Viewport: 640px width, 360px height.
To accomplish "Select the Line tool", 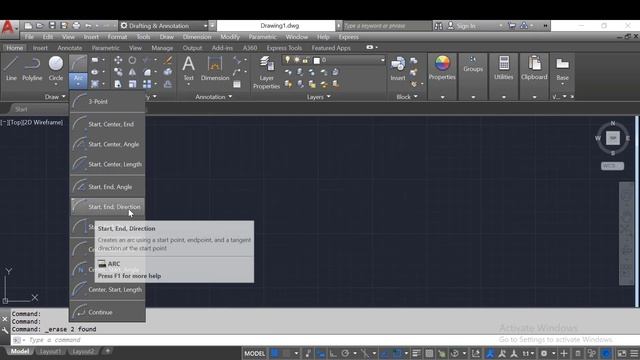I will (x=11, y=68).
